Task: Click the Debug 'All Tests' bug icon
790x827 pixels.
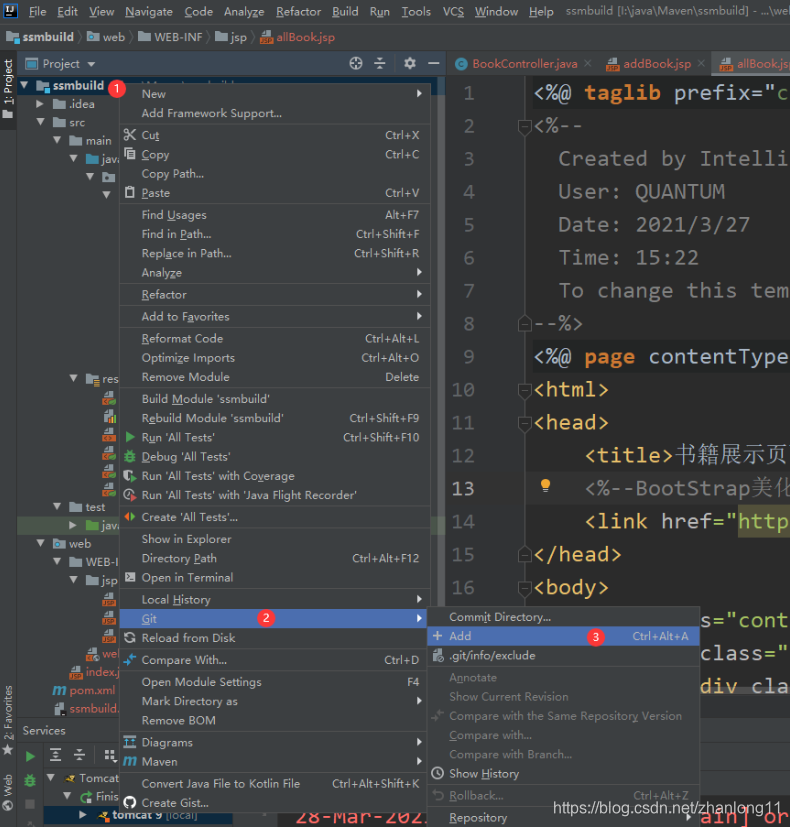Action: 130,457
